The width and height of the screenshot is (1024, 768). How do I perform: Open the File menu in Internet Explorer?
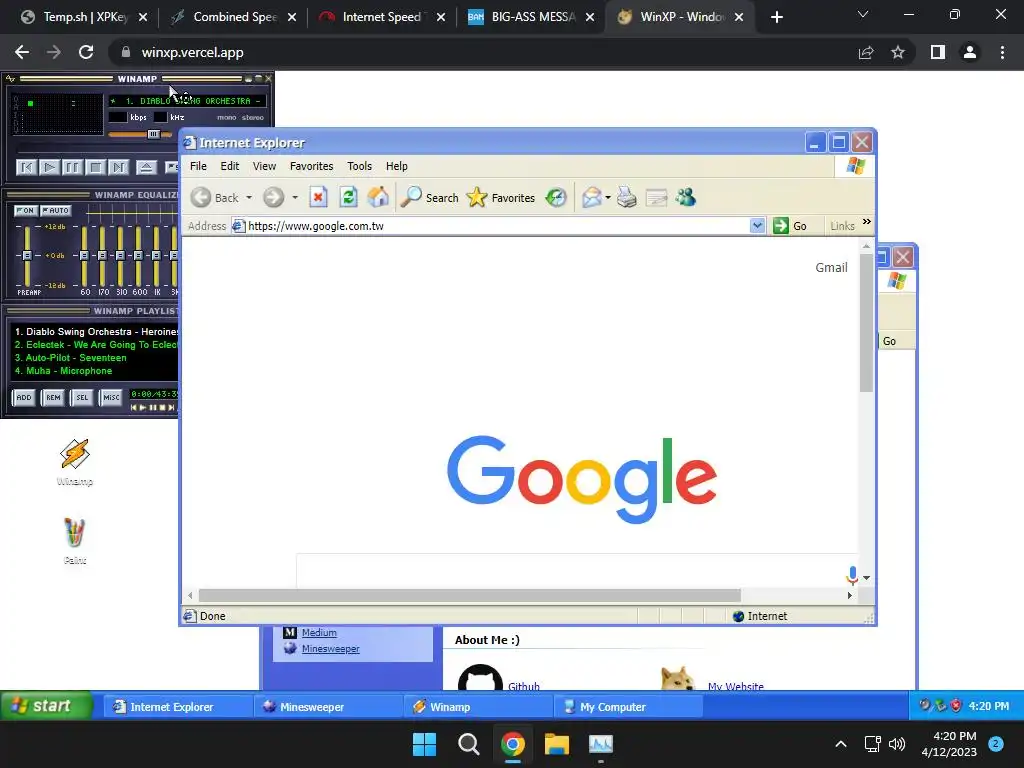click(198, 166)
